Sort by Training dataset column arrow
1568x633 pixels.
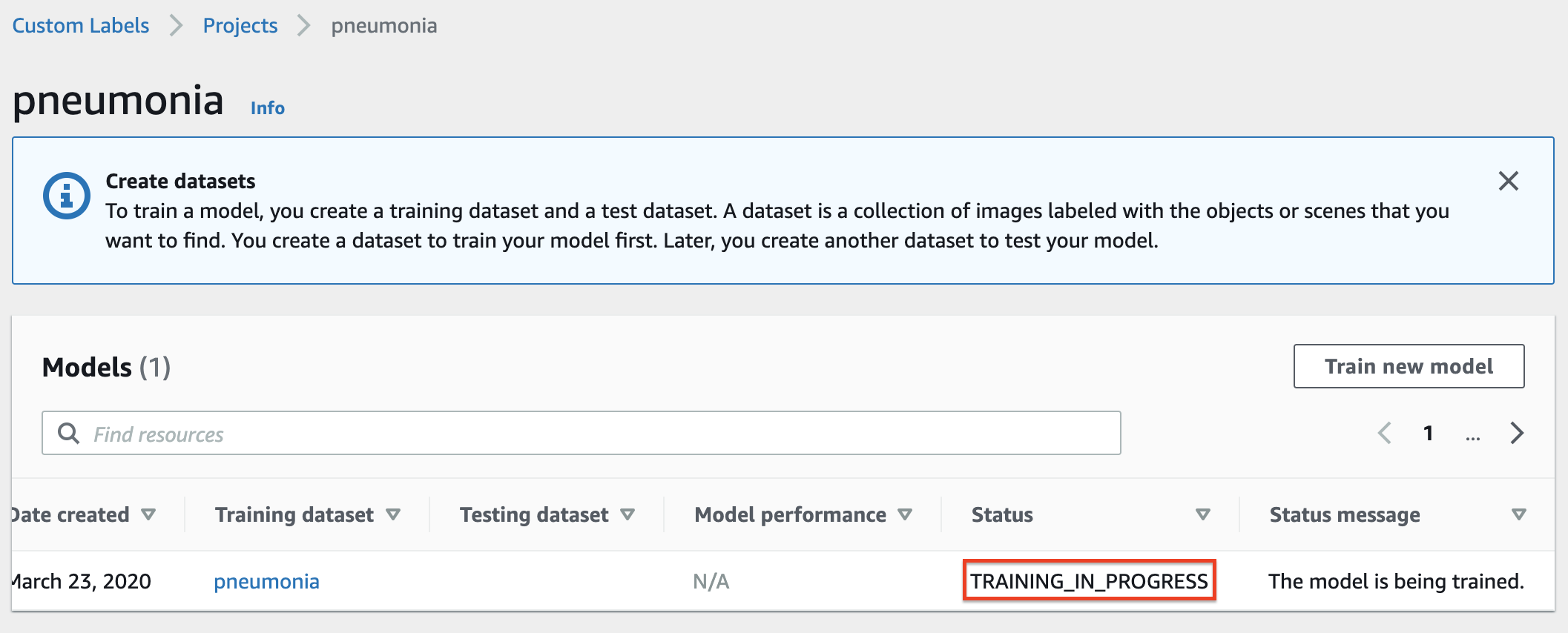tap(393, 514)
